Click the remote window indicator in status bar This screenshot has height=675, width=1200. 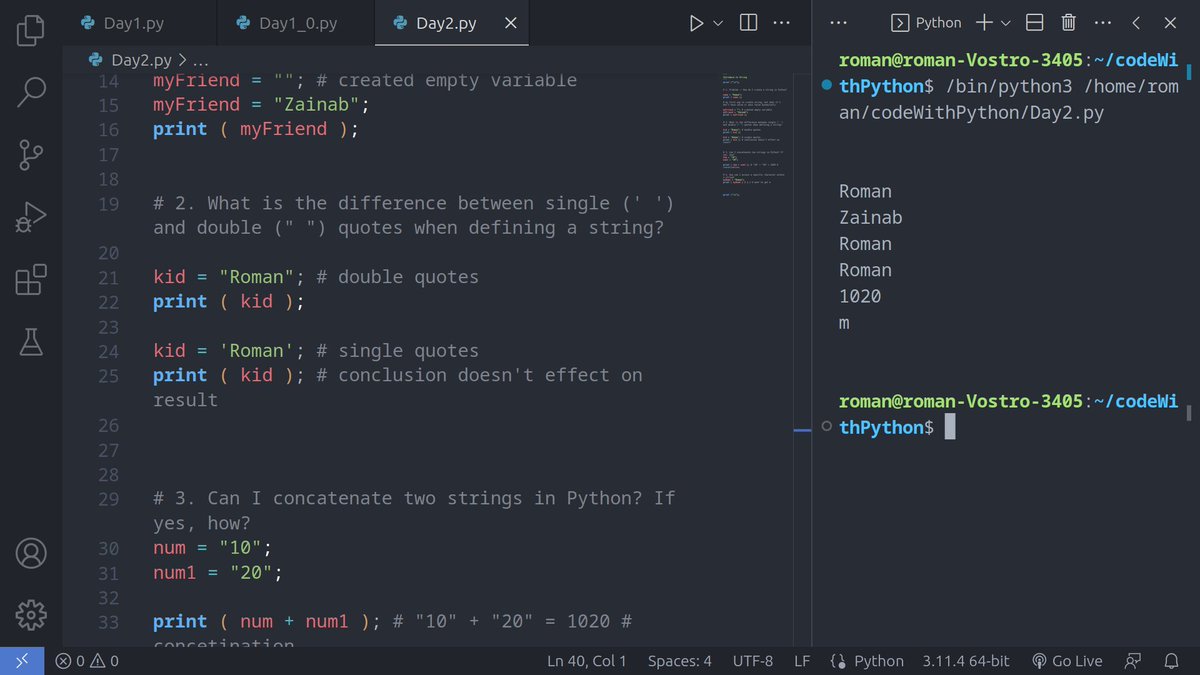[x=22, y=661]
